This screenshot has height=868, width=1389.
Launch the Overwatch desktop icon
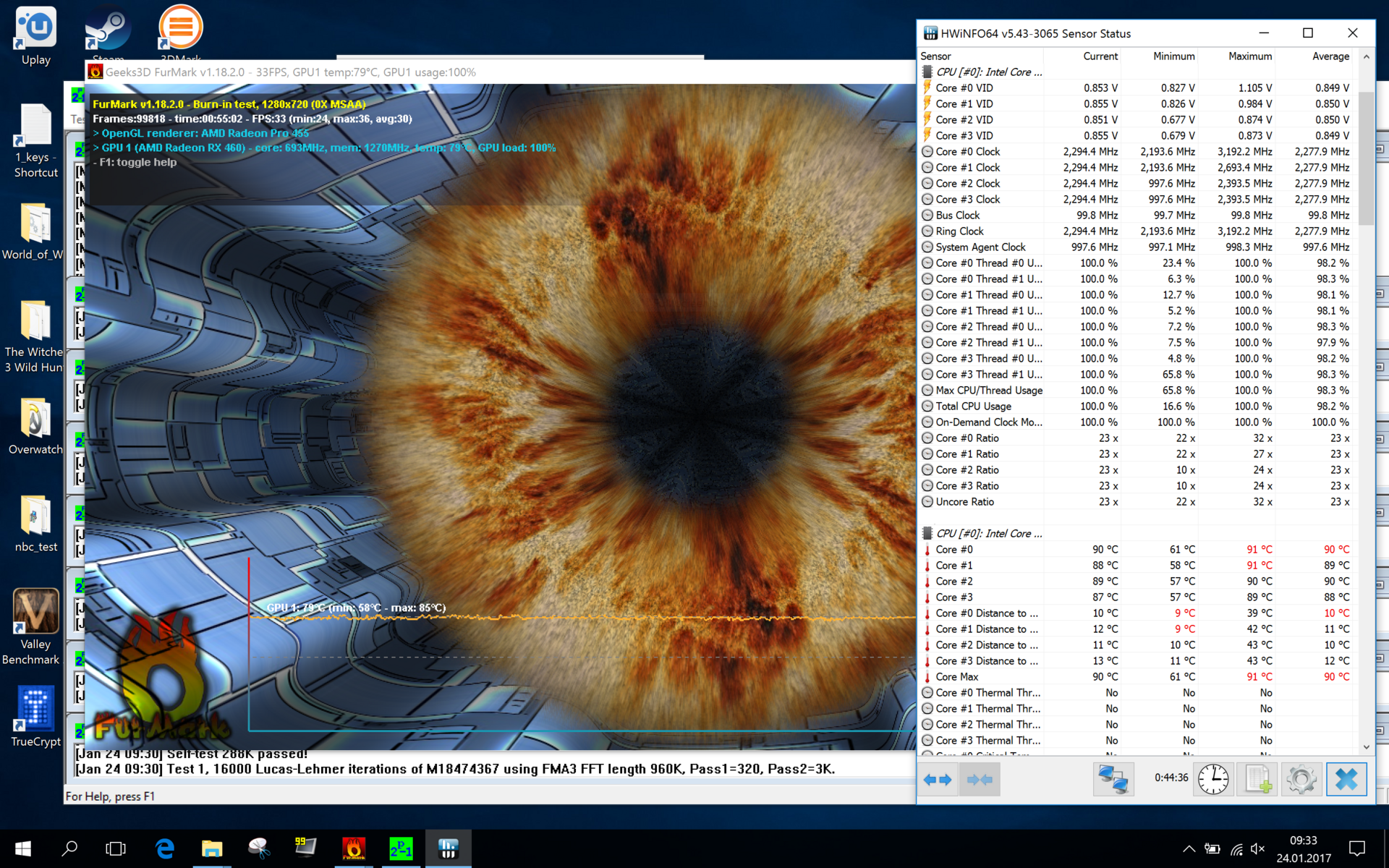[x=35, y=427]
